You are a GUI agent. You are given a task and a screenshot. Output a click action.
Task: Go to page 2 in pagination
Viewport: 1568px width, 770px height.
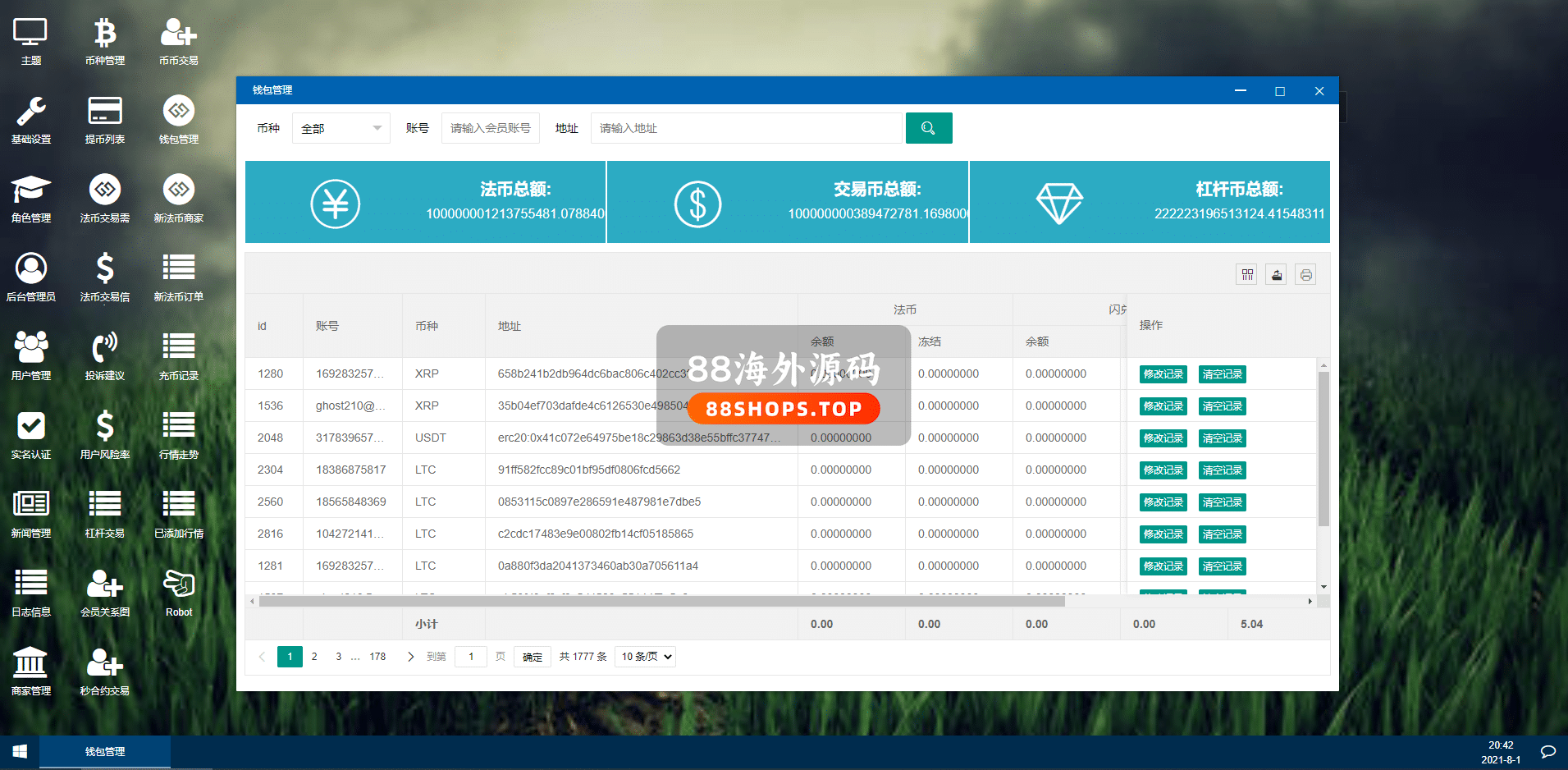coord(314,657)
